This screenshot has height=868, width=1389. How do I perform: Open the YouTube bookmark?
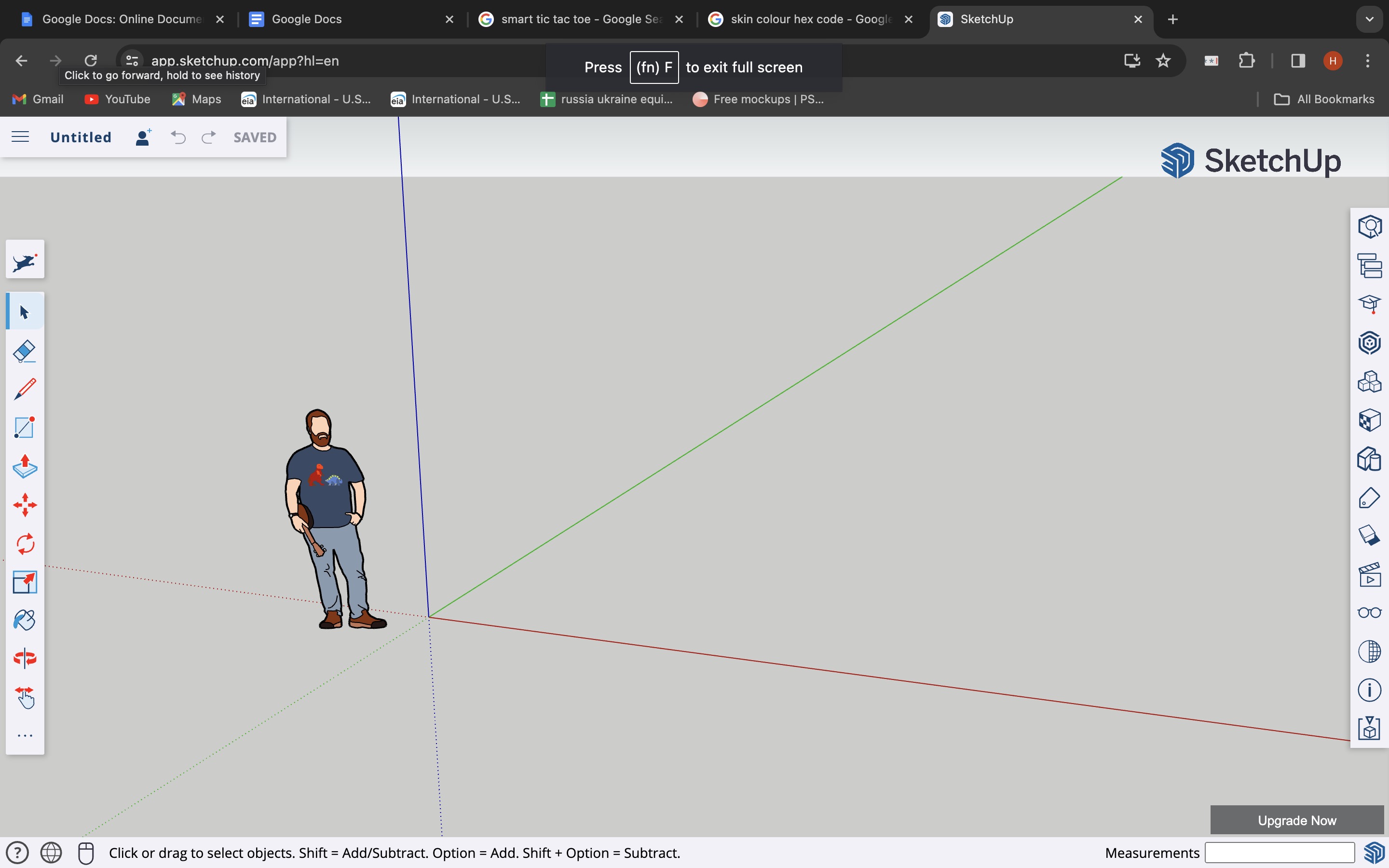click(117, 99)
